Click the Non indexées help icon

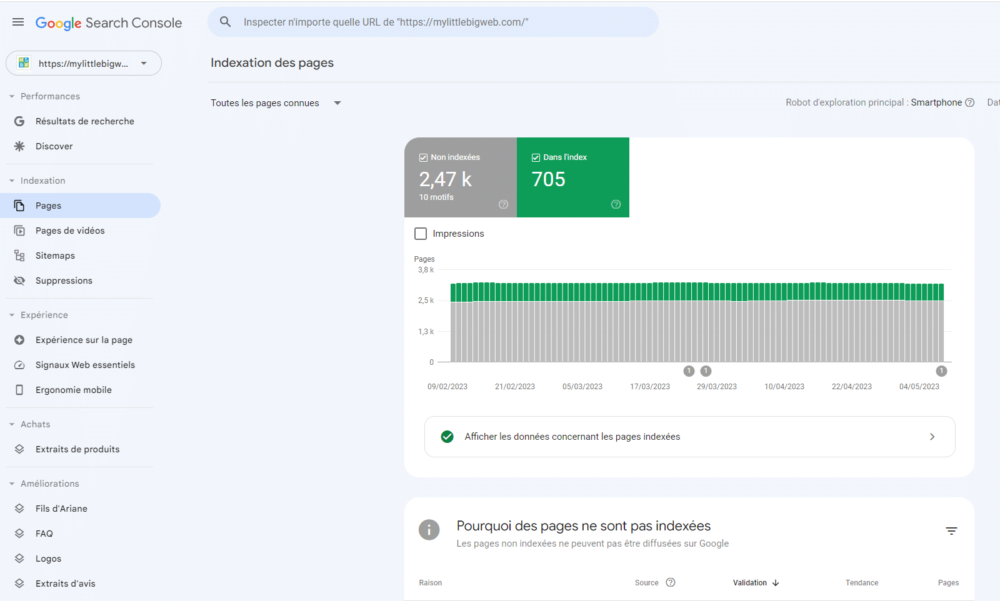tap(503, 204)
